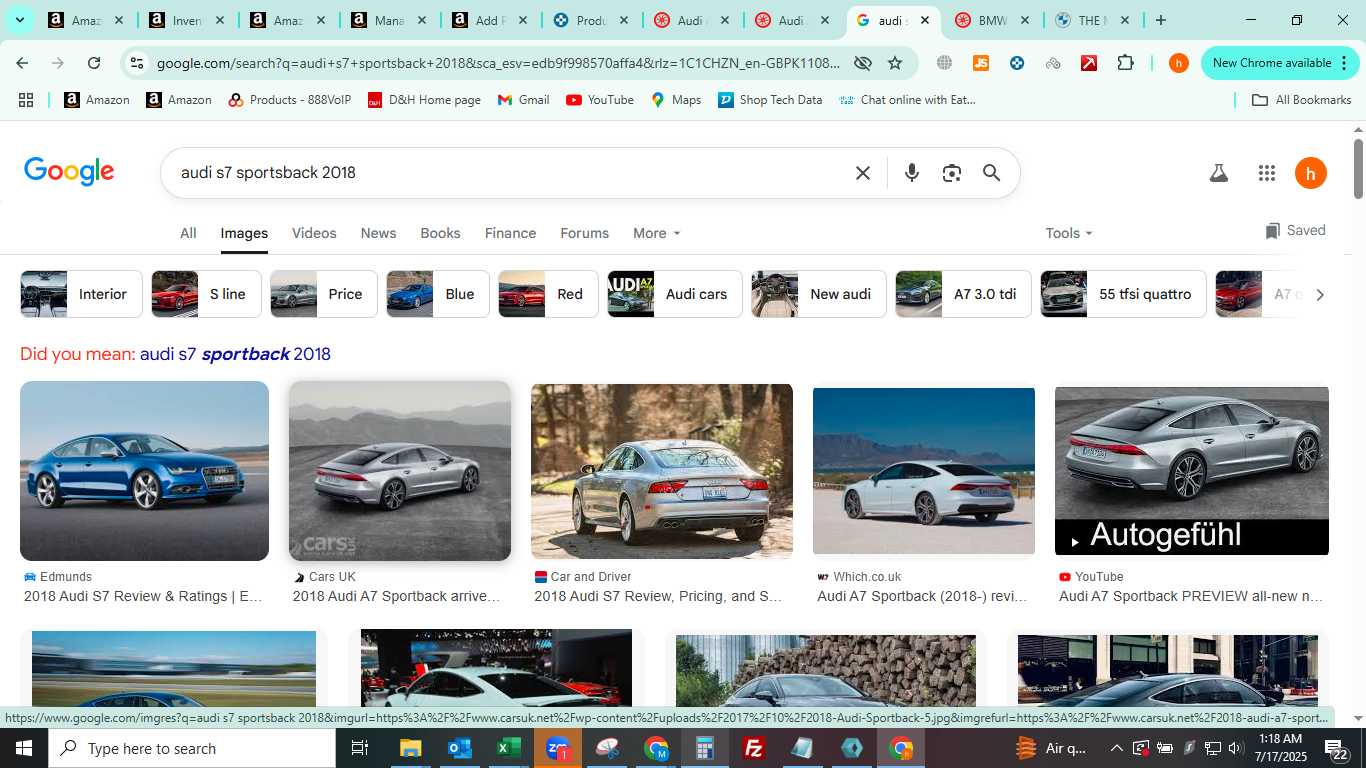
Task: Switch to the News results tab
Action: (378, 233)
